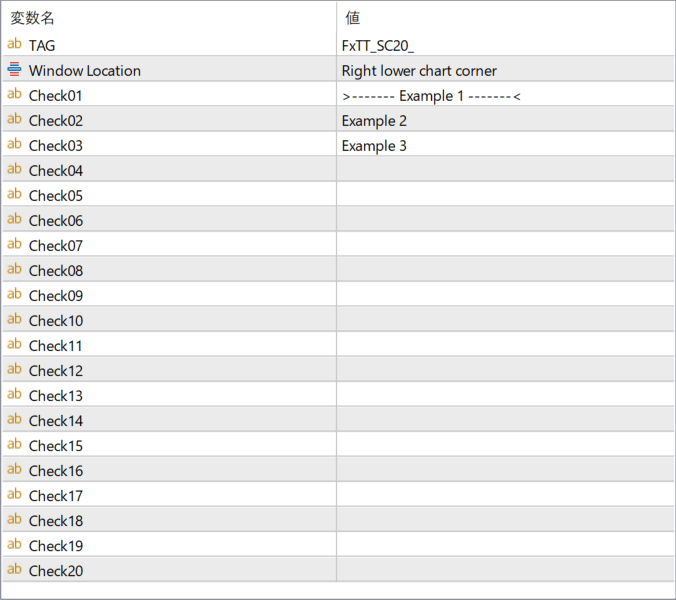The height and width of the screenshot is (600, 676).
Task: Click the ab icon next to Check01
Action: [14, 95]
